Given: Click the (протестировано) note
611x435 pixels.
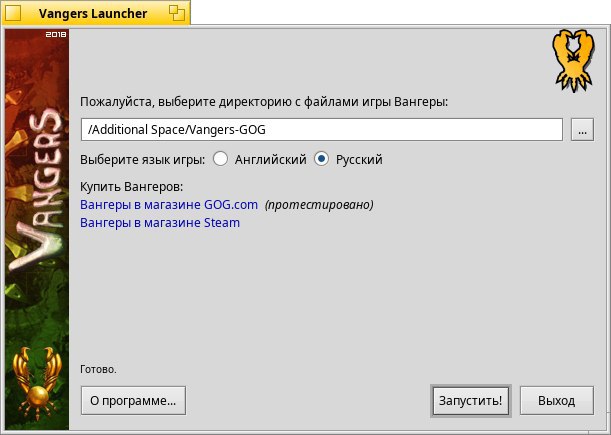Looking at the screenshot, I should pos(319,205).
